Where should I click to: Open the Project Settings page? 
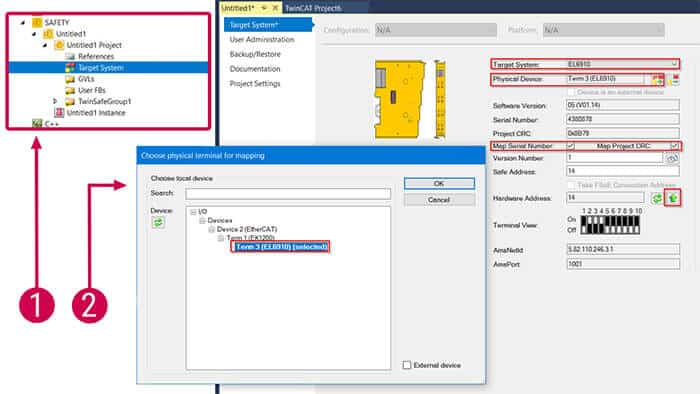pyautogui.click(x=255, y=84)
